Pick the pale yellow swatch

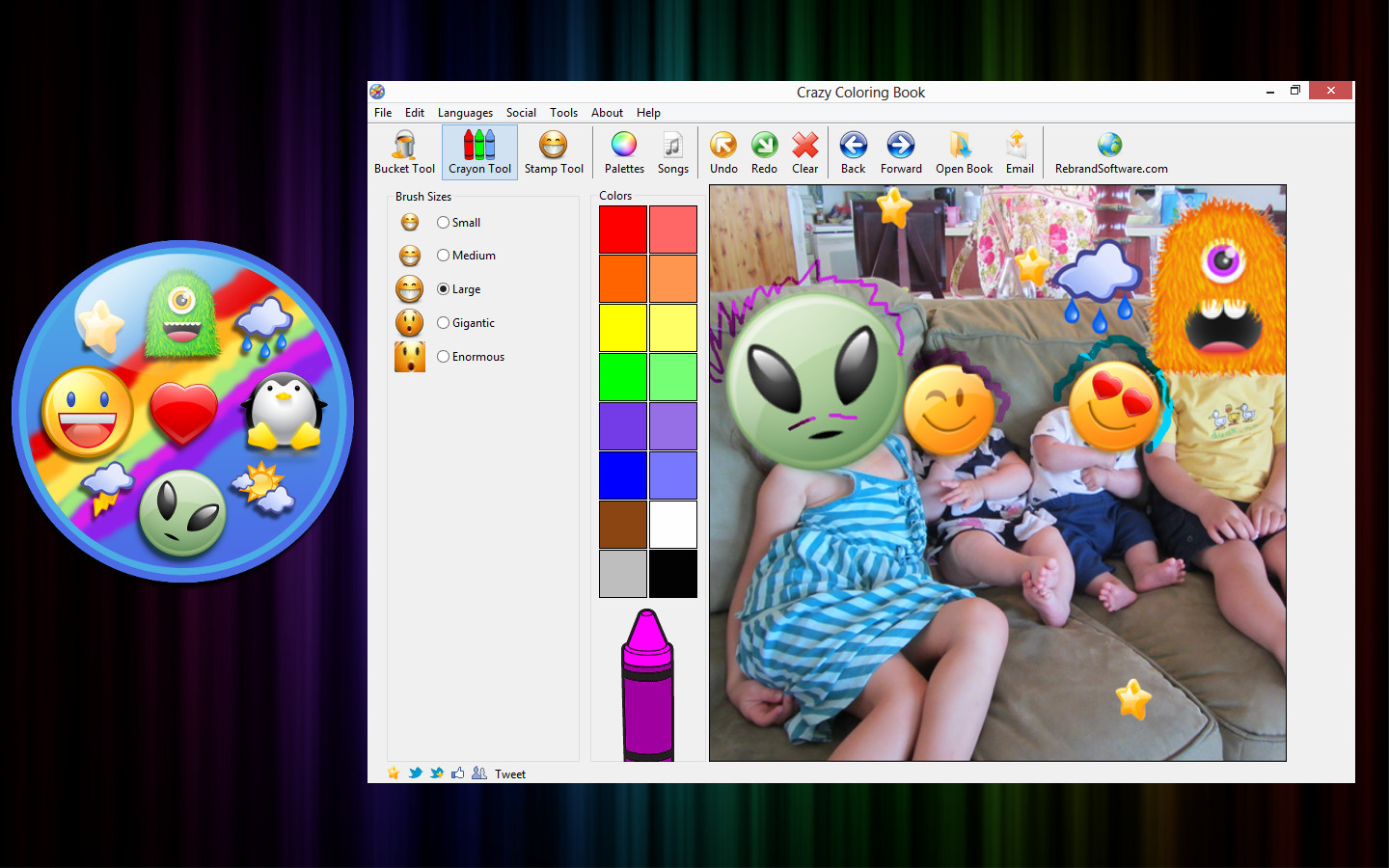pyautogui.click(x=673, y=328)
